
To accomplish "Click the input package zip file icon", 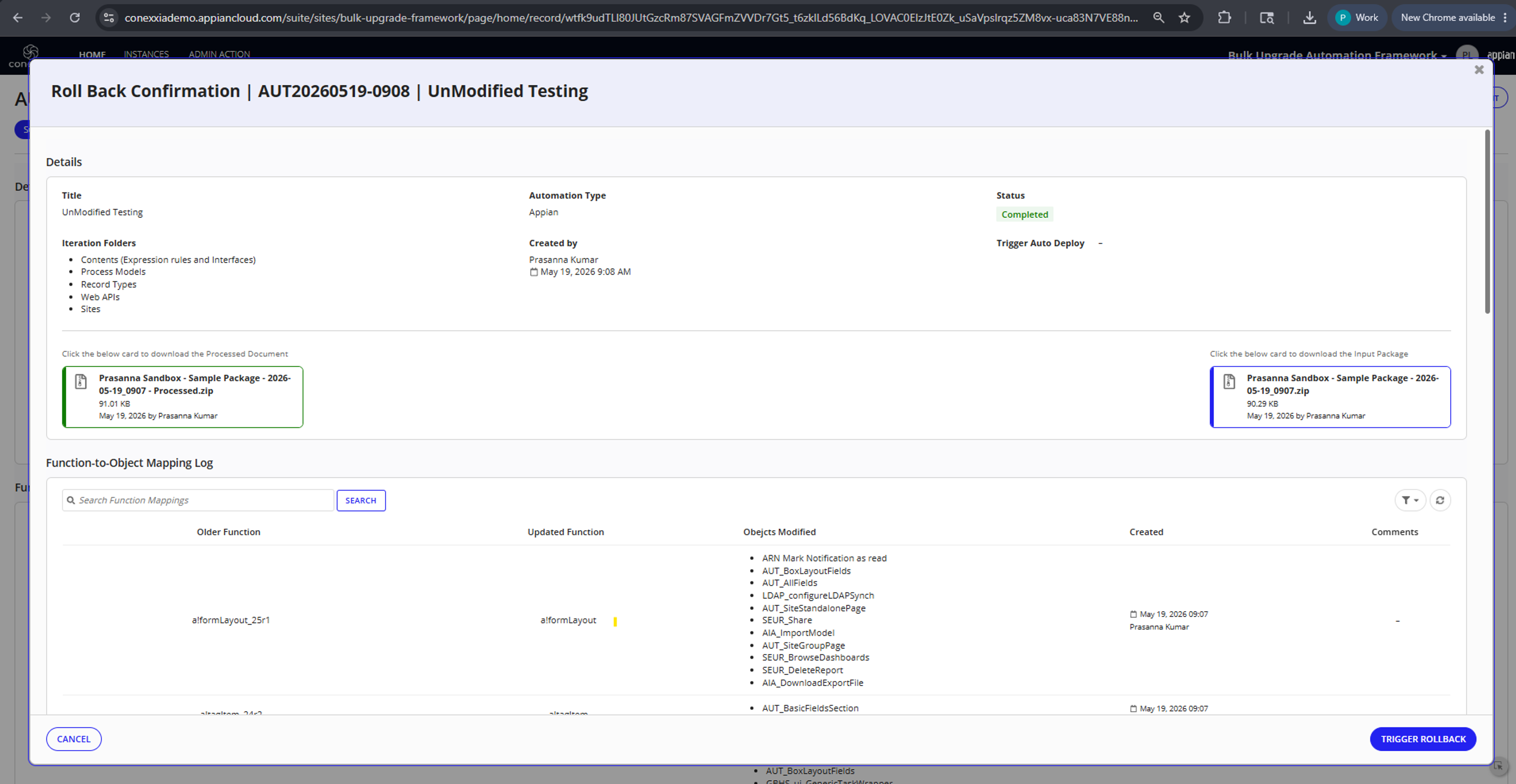I will [x=1229, y=381].
